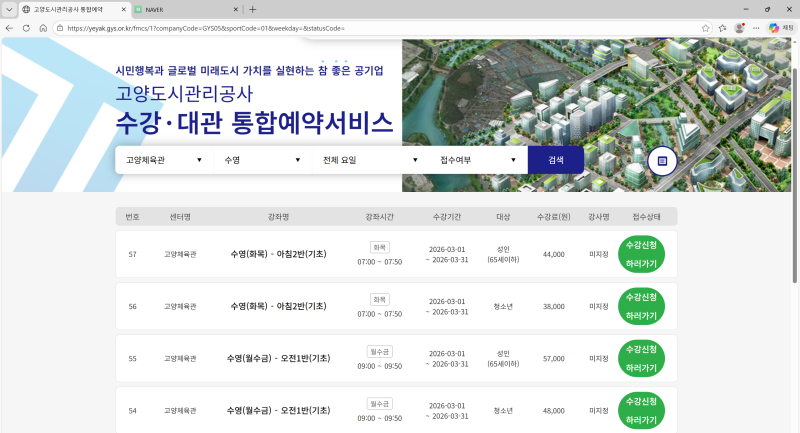Click the 월수금 day tag in row 55
The image size is (800, 433).
point(380,351)
